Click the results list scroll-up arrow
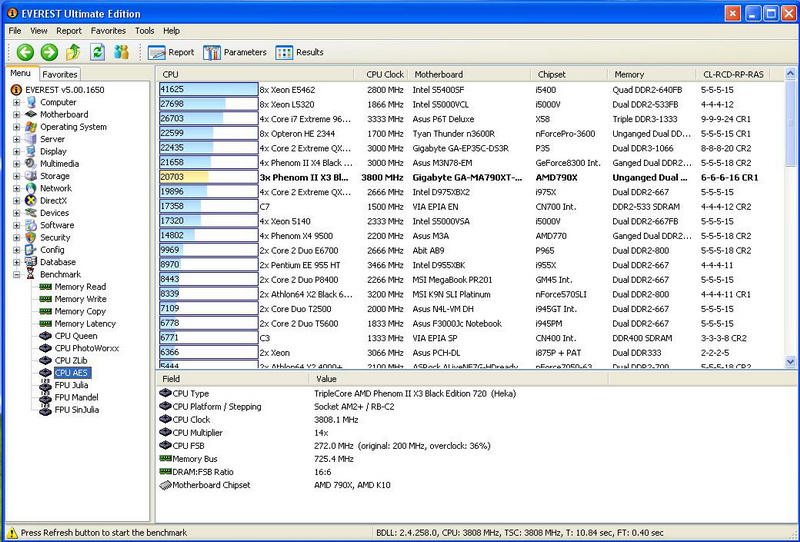 point(790,73)
